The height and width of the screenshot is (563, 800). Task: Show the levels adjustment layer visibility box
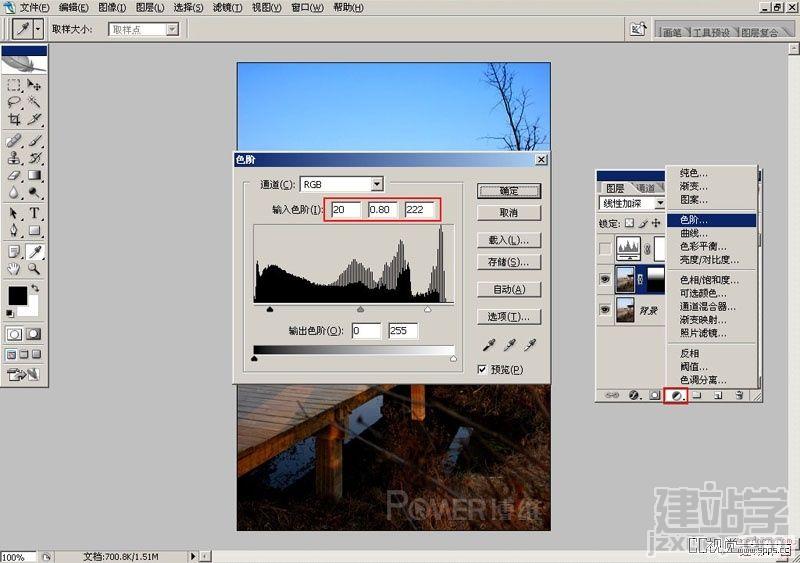(x=605, y=249)
